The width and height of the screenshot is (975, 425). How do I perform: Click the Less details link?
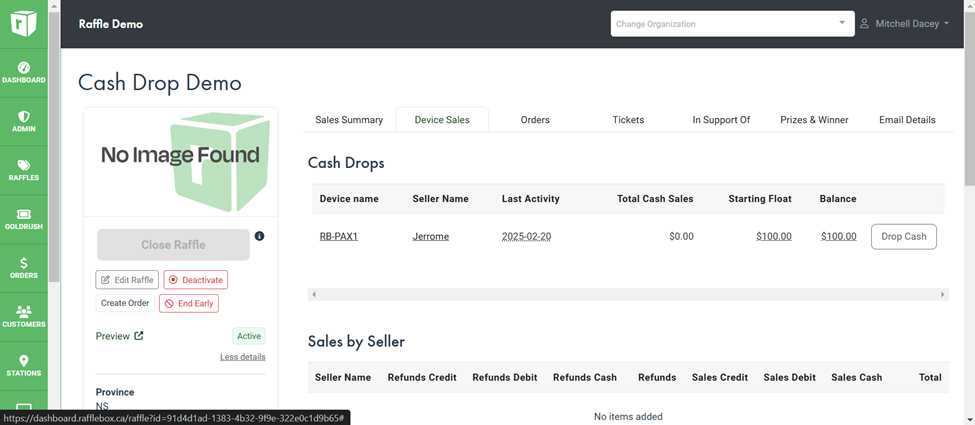tap(243, 357)
